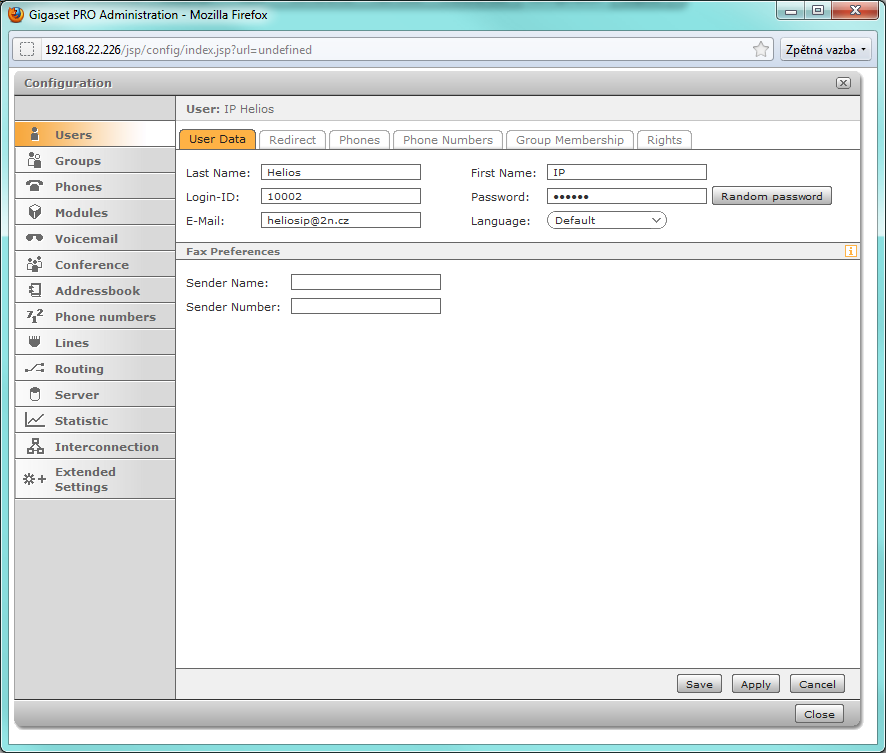Screen dimensions: 886x753
Task: Open the Group Membership tab
Action: click(x=569, y=140)
